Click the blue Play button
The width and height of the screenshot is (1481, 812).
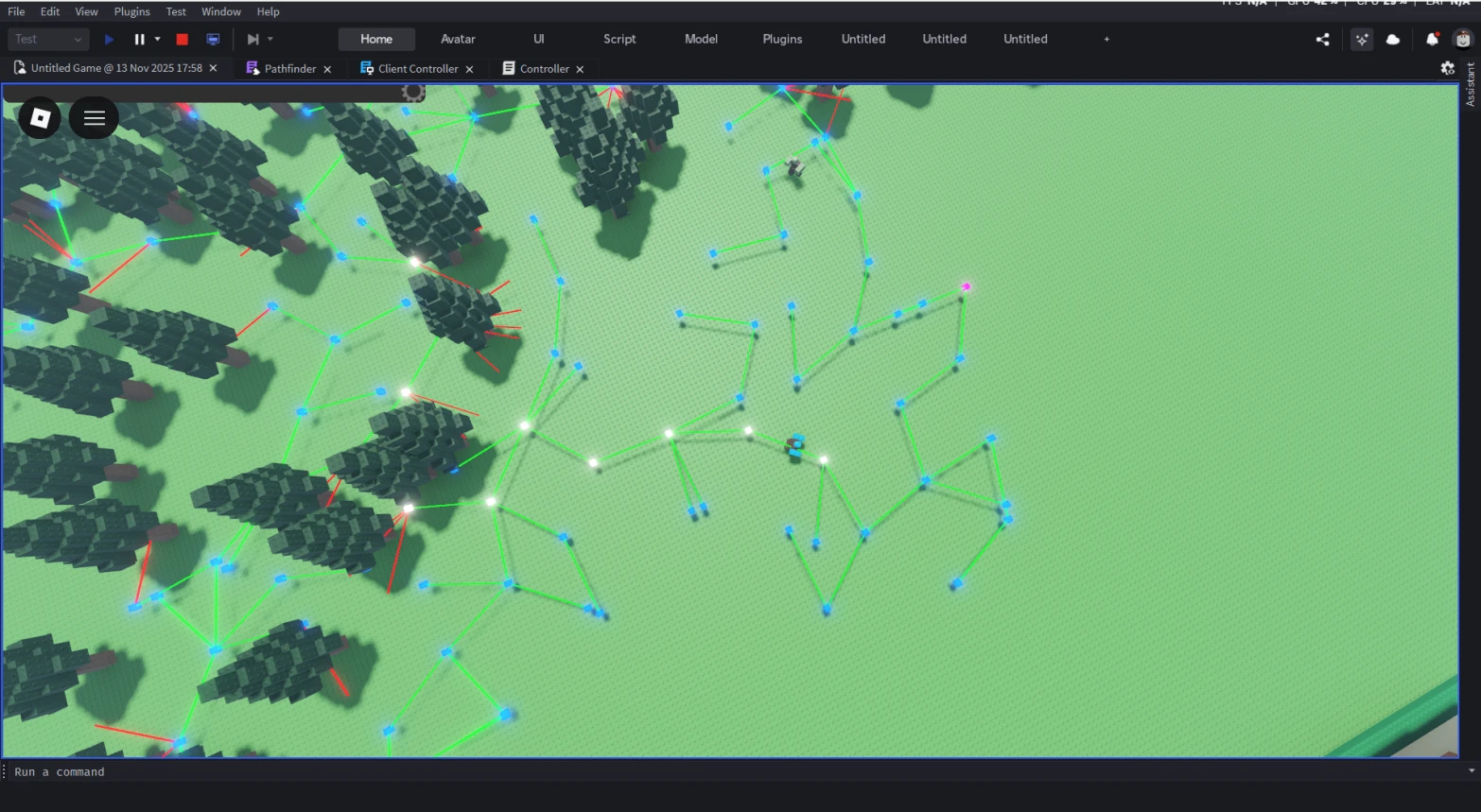tap(110, 40)
